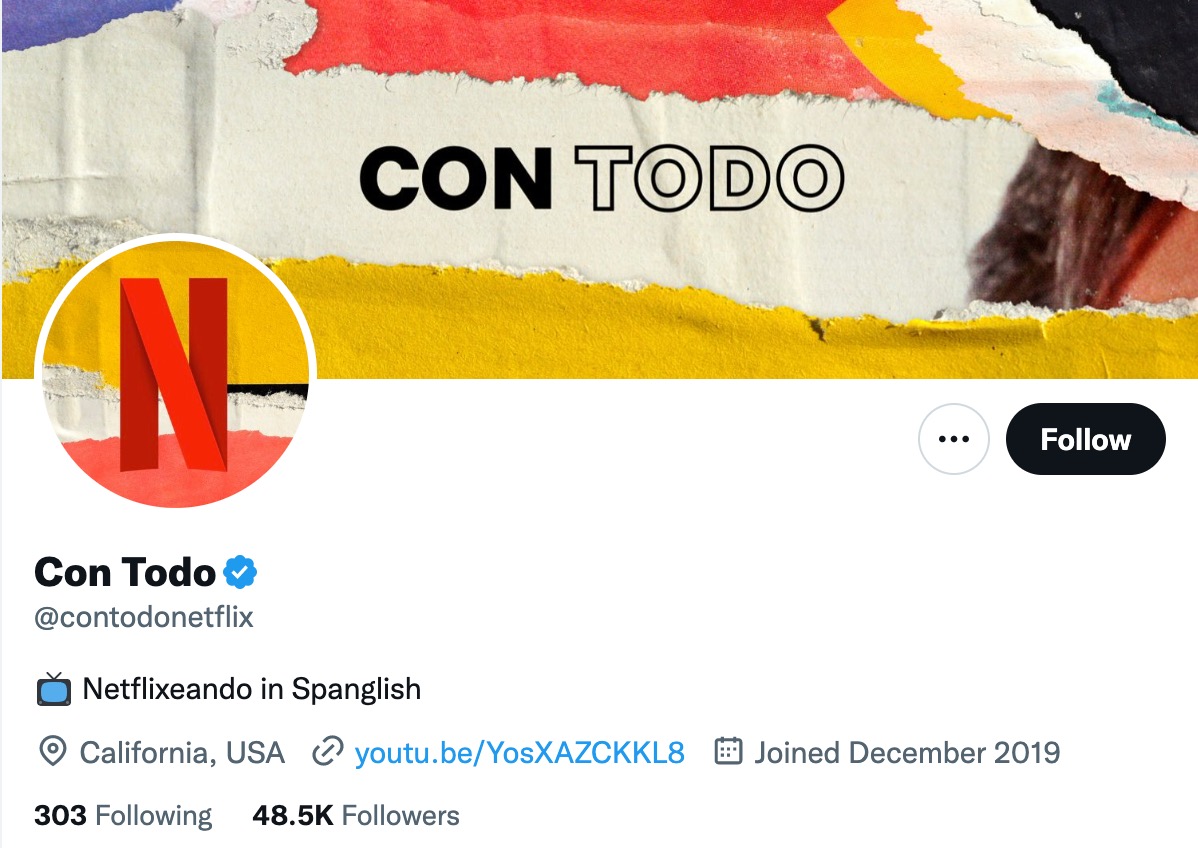Click the calendar joined-date icon

click(x=728, y=752)
